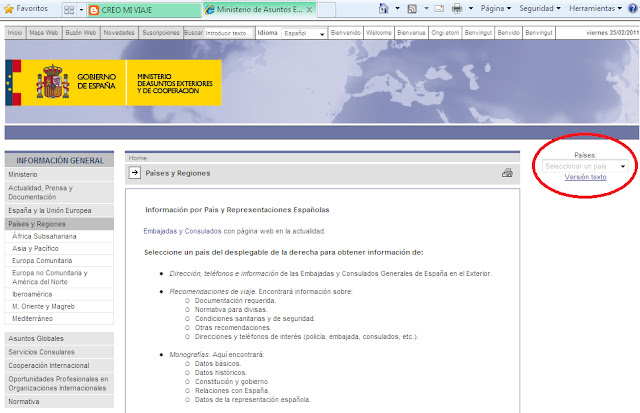Open Novedades link
640x413 pixels.
click(119, 33)
